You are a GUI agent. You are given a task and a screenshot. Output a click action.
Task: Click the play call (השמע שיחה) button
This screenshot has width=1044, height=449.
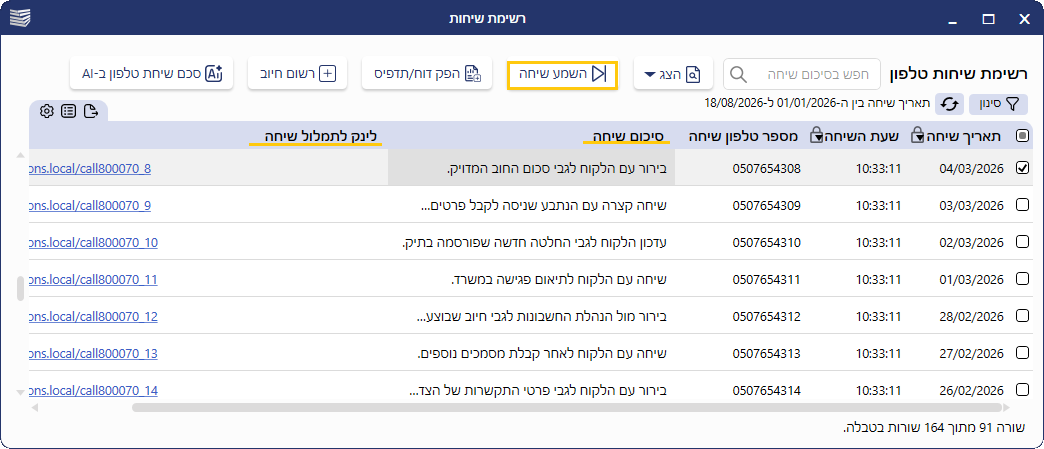click(x=563, y=74)
